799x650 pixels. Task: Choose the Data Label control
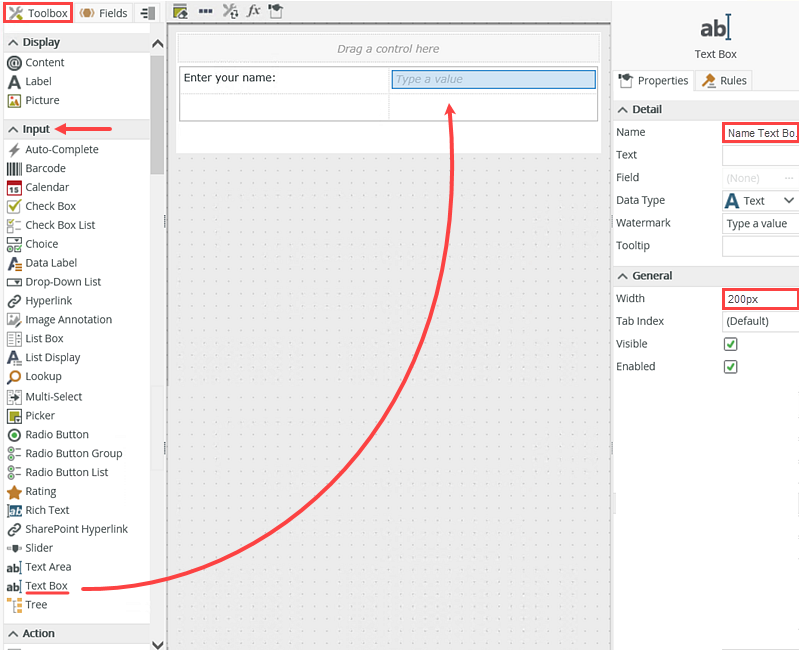coord(42,263)
